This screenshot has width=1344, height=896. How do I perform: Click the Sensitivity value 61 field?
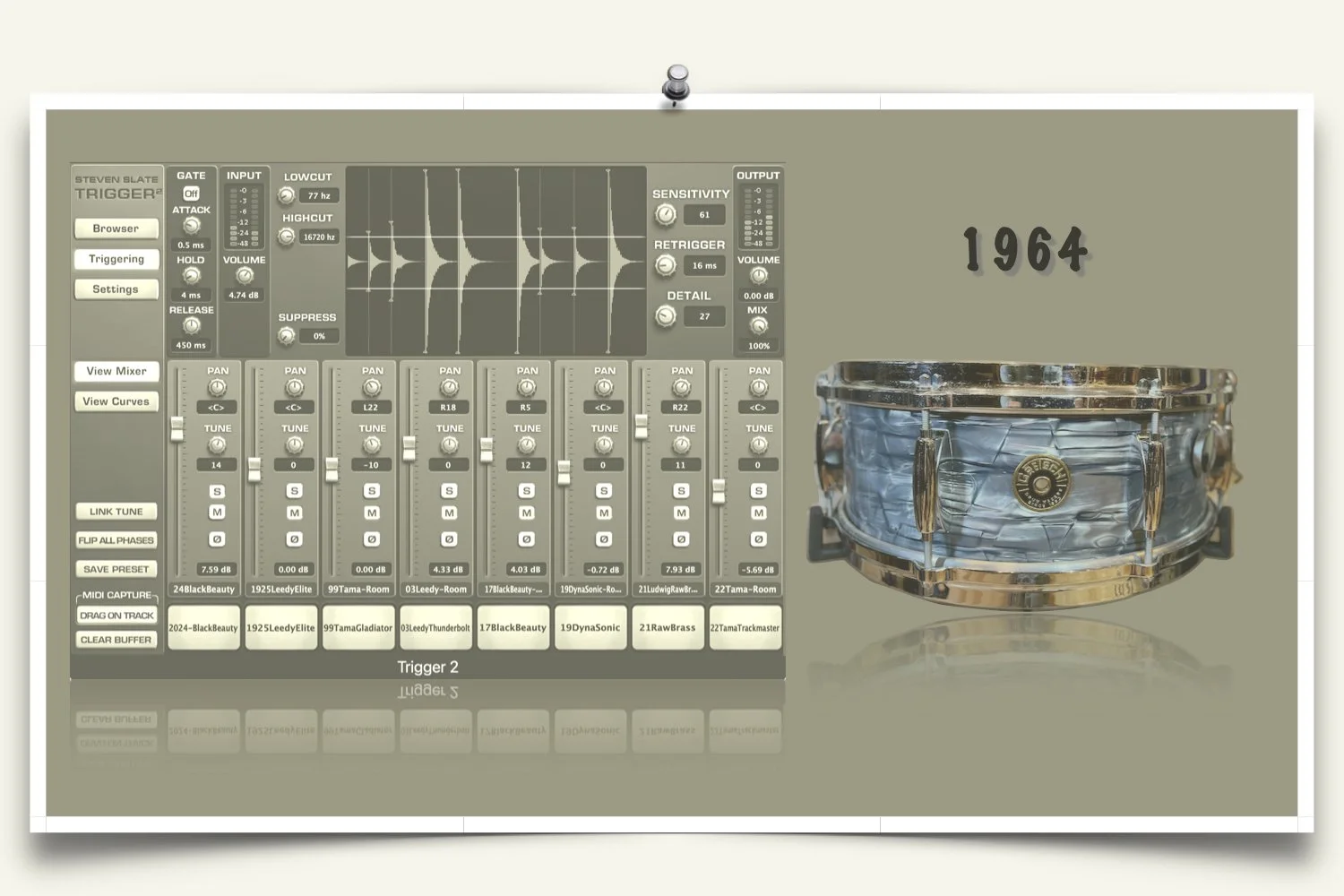click(x=704, y=215)
